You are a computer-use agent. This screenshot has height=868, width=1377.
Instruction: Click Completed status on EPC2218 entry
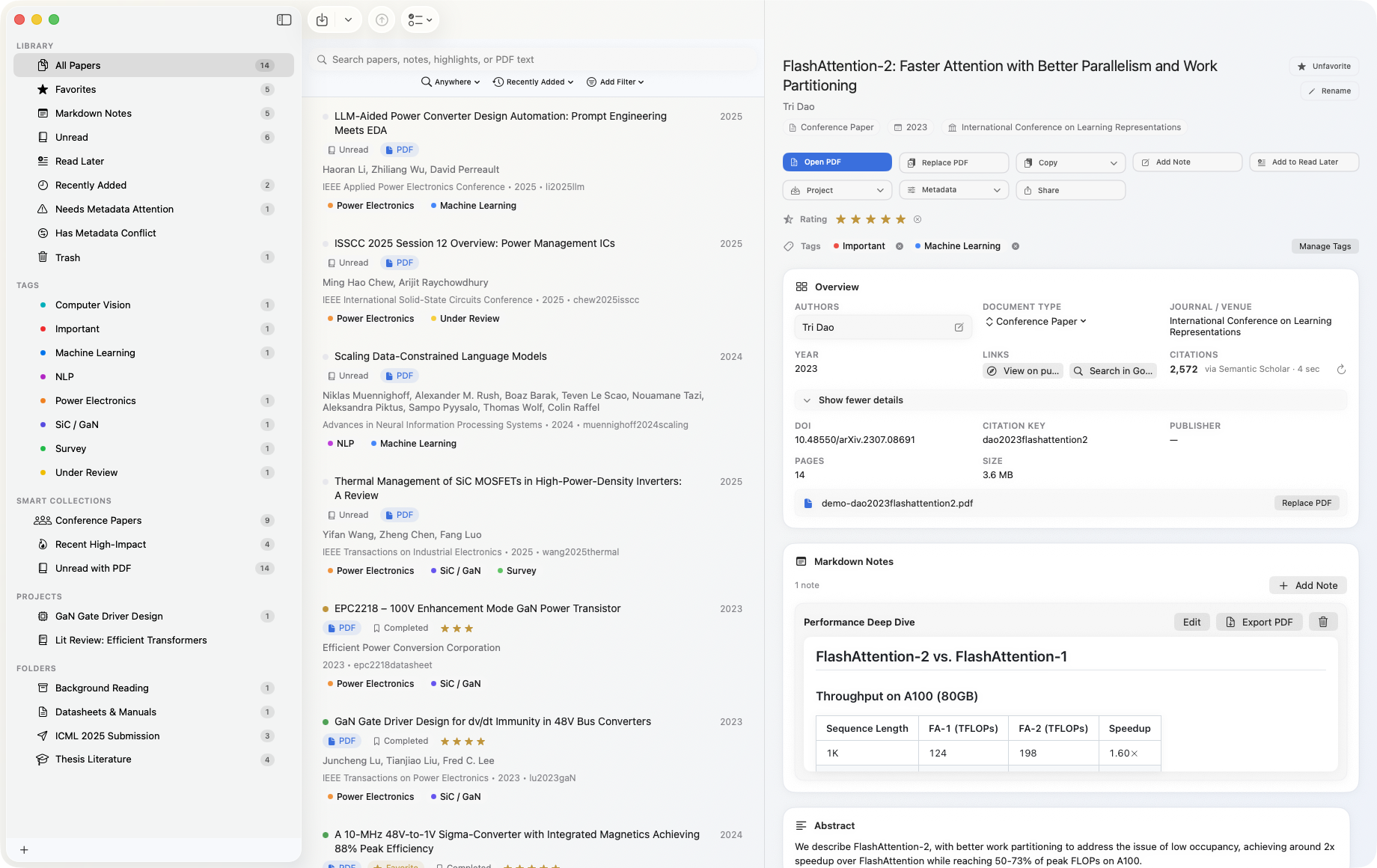coord(400,628)
